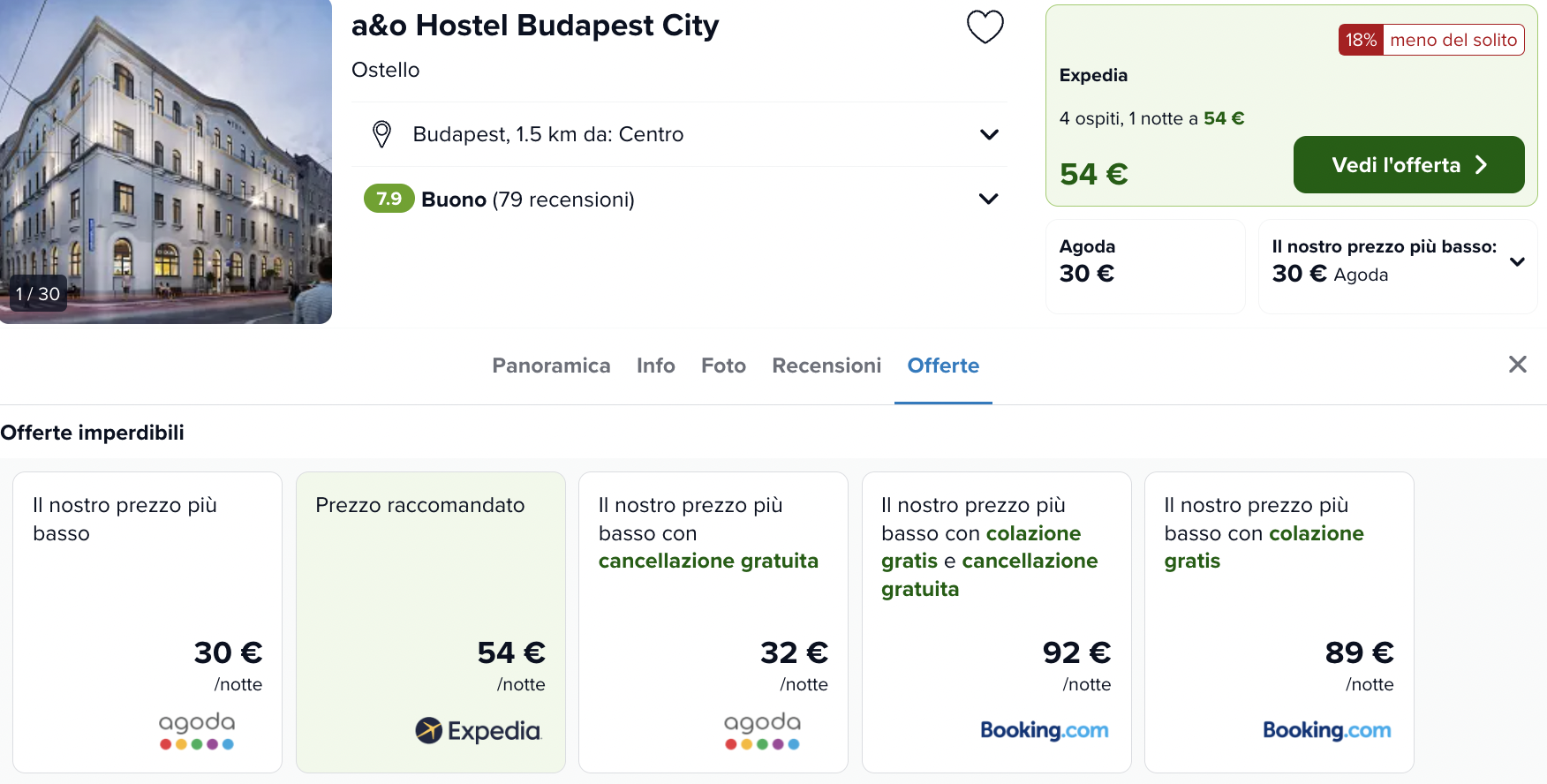Close the hostel details panel with X
The height and width of the screenshot is (784, 1547).
click(x=1517, y=365)
